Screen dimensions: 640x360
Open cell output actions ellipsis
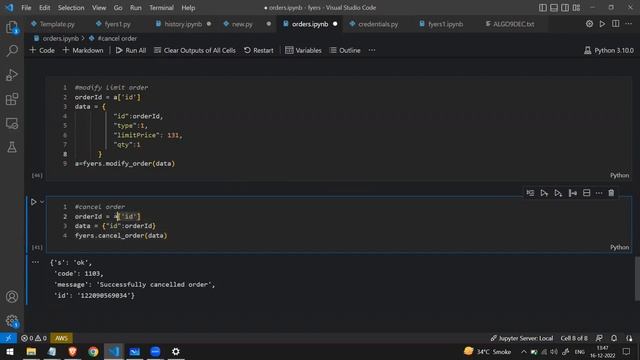[36, 262]
